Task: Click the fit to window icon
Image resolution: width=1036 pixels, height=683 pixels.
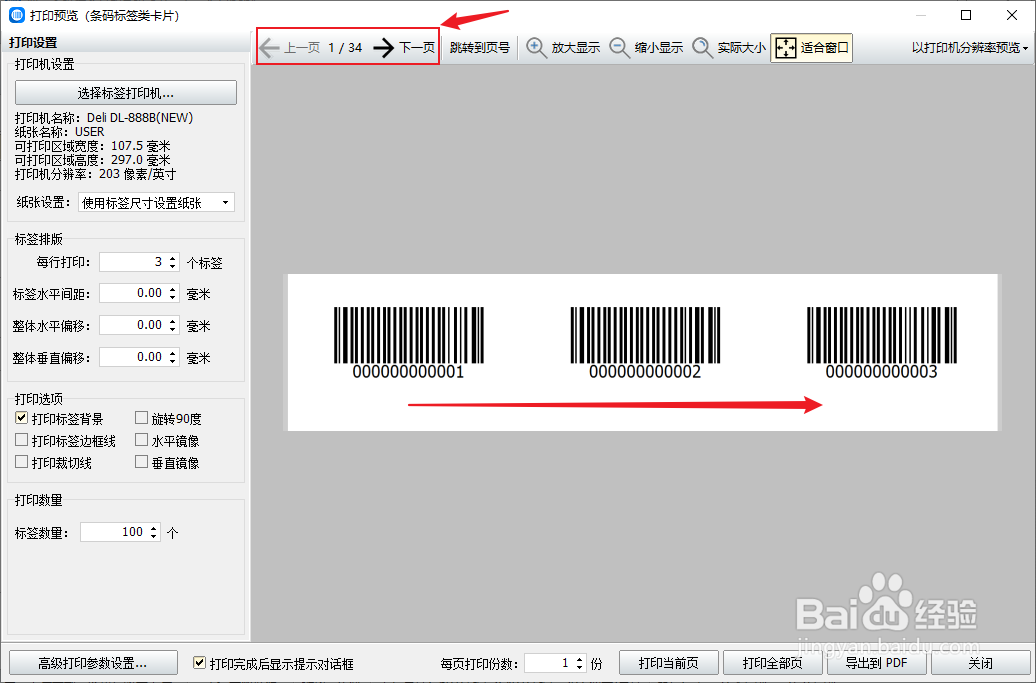Action: tap(786, 48)
